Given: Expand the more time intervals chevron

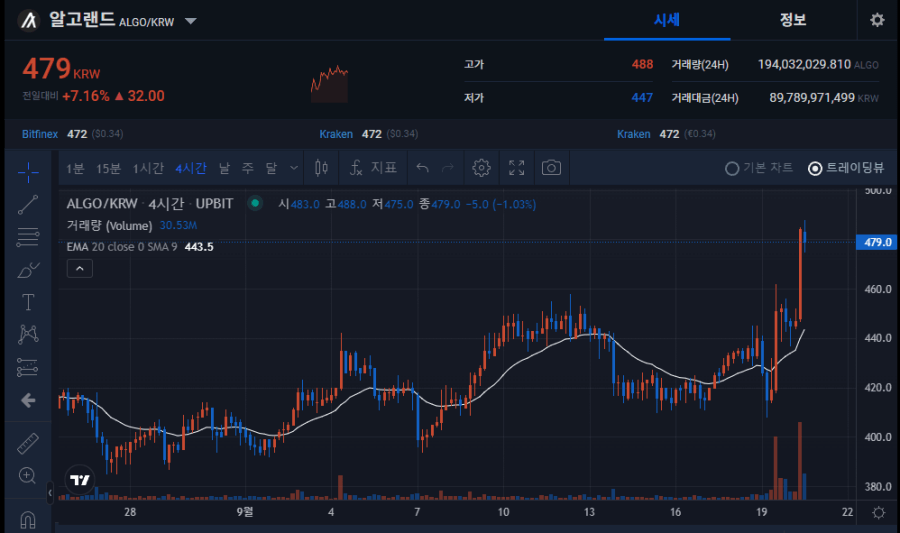Looking at the screenshot, I should 294,168.
